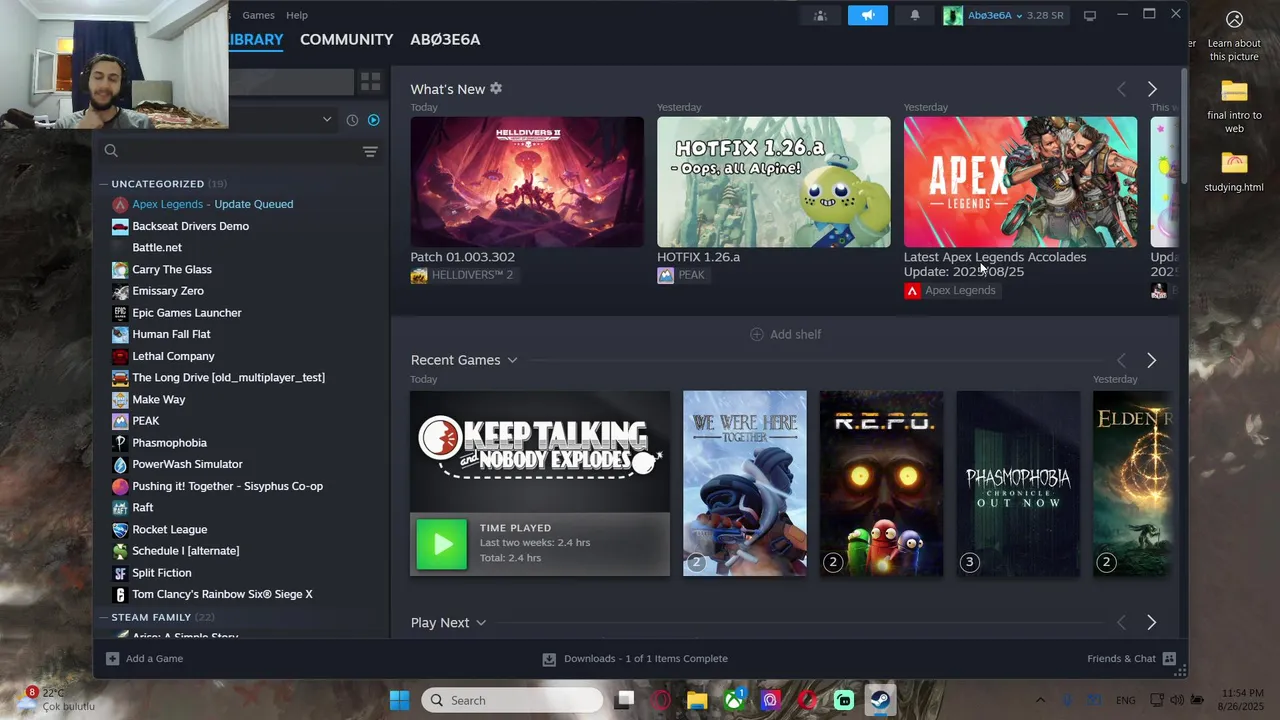Open the We Were Here Together cover
Viewport: 1280px width, 720px height.
(x=745, y=483)
